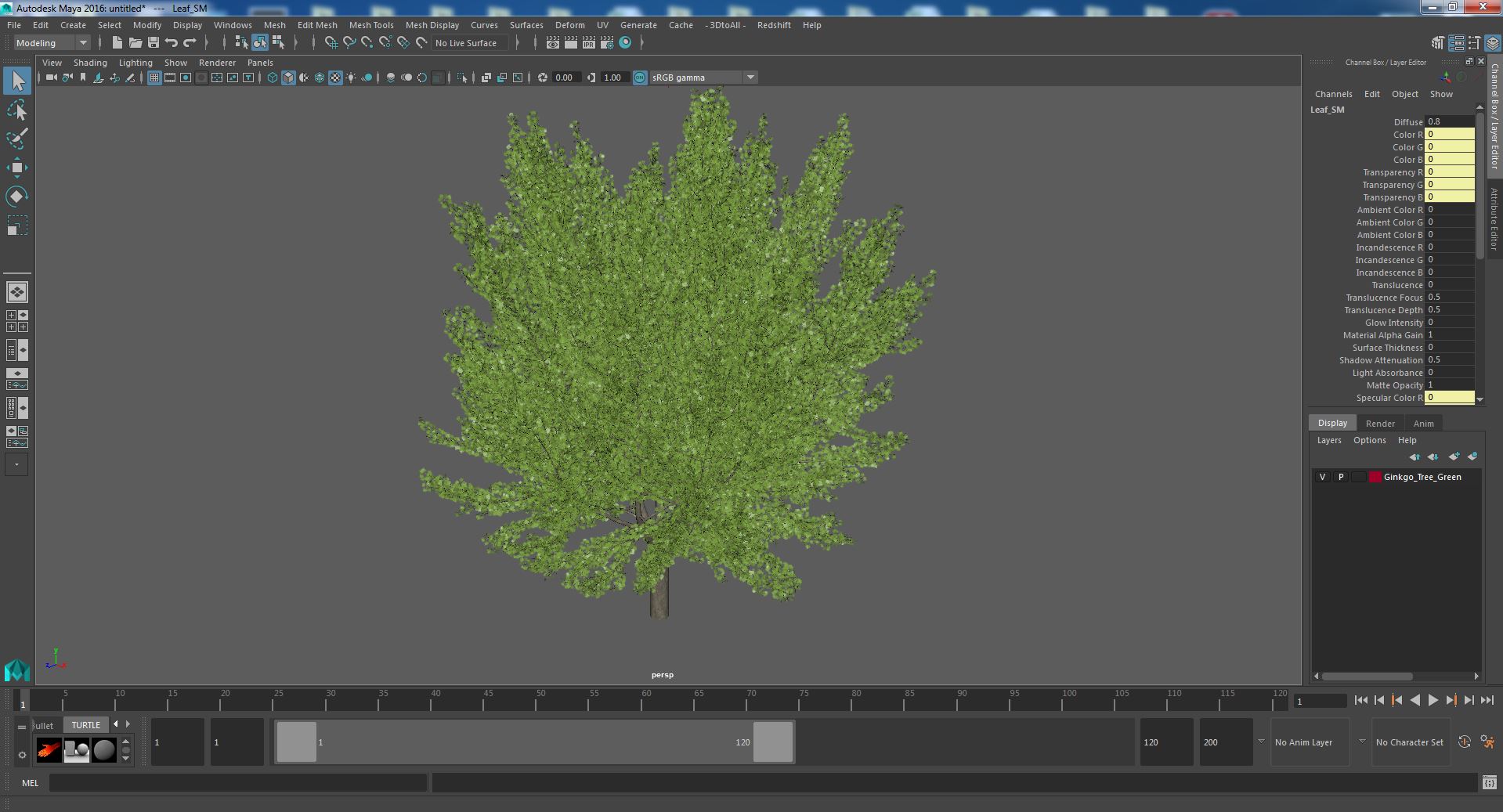Open the shelf options gear menu

click(x=22, y=755)
